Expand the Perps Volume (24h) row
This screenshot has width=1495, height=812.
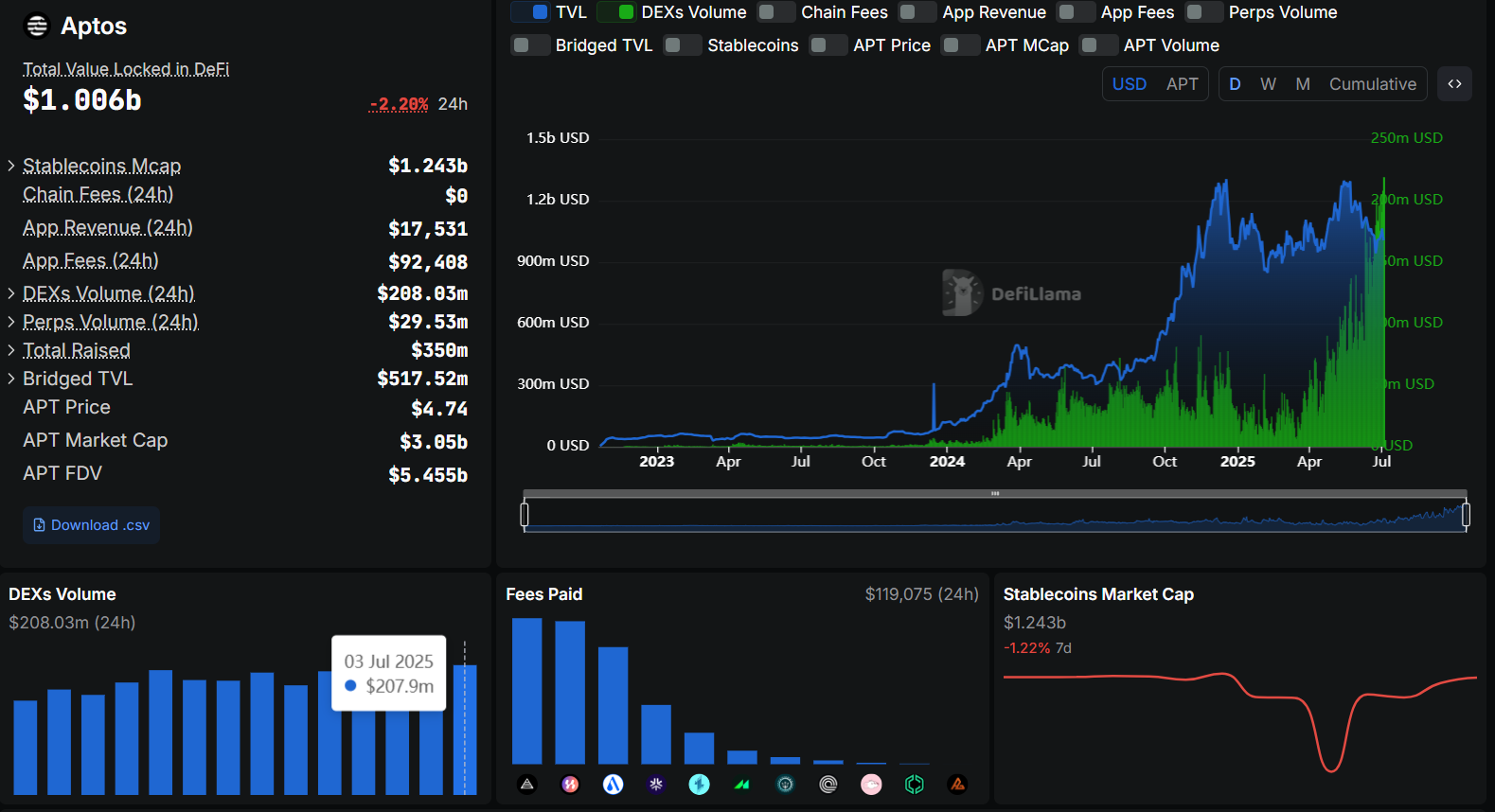tap(11, 322)
